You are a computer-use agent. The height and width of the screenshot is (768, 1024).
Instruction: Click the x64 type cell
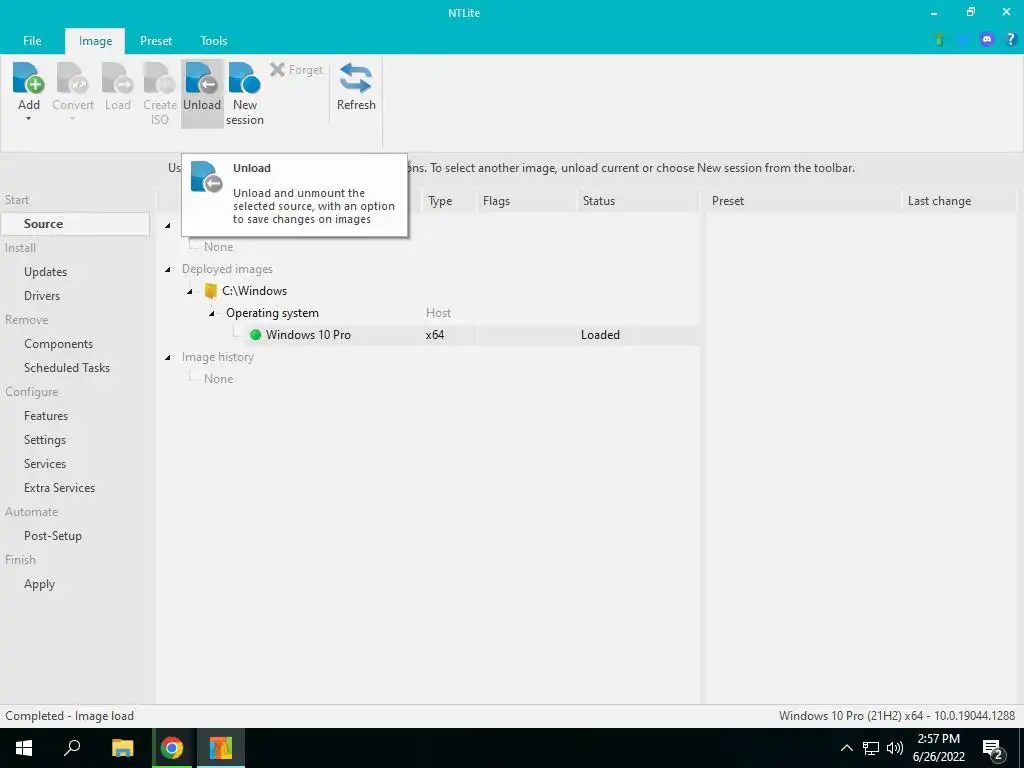click(x=435, y=335)
